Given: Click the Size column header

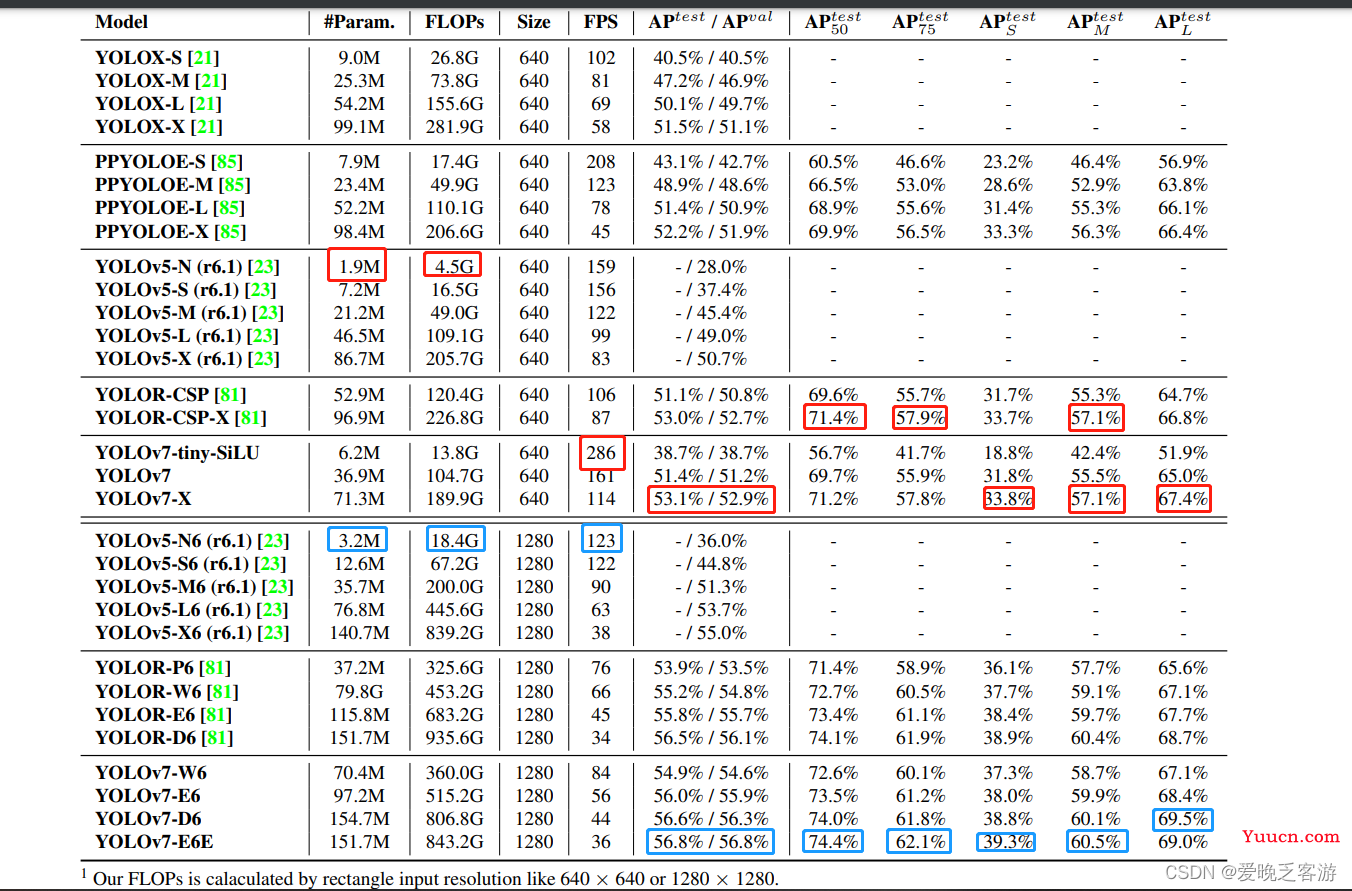Looking at the screenshot, I should 534,22.
